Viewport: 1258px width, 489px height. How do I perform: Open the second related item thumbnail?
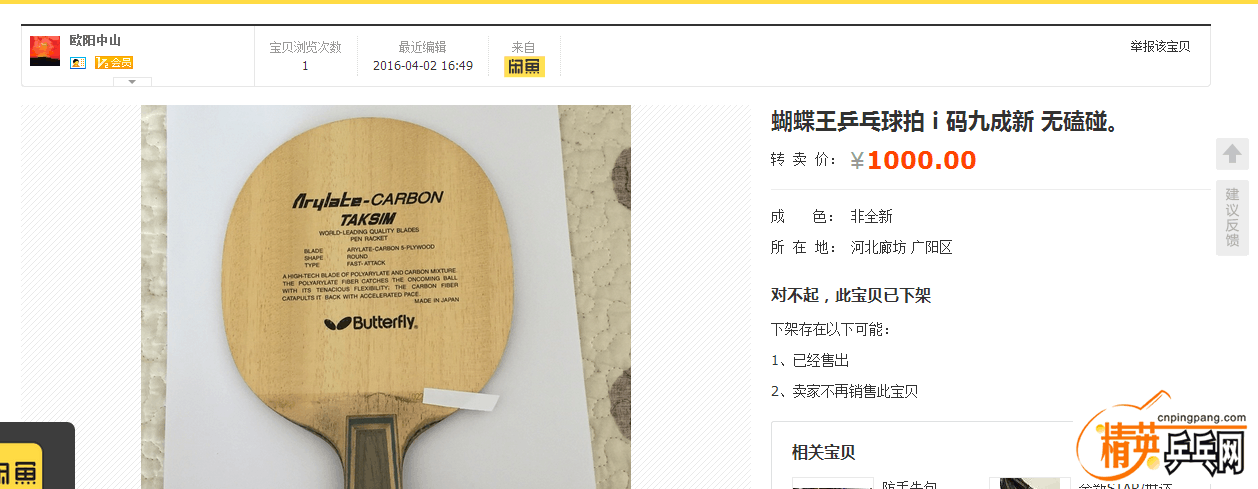(x=1029, y=483)
